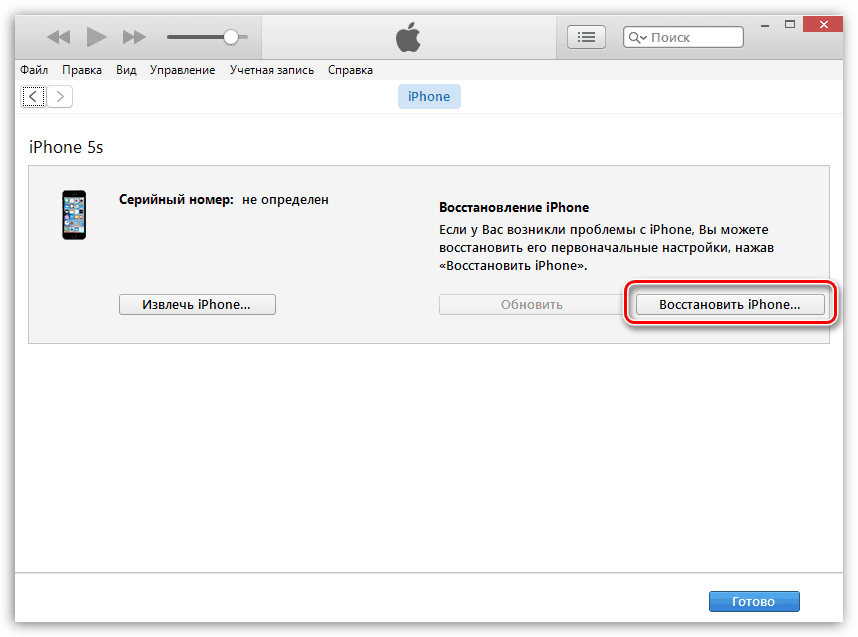
Task: Open the Управление menu
Action: (x=182, y=70)
